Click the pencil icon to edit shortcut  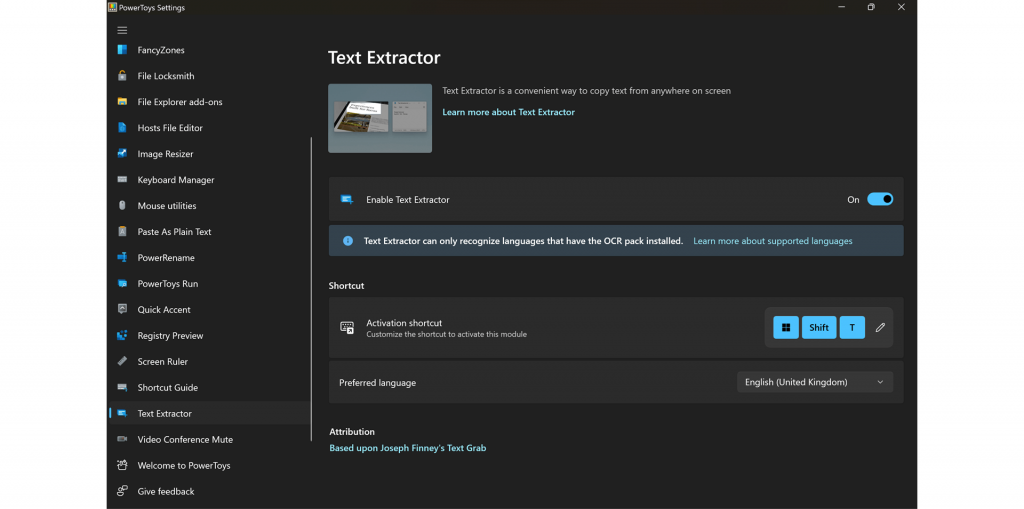[x=880, y=327]
